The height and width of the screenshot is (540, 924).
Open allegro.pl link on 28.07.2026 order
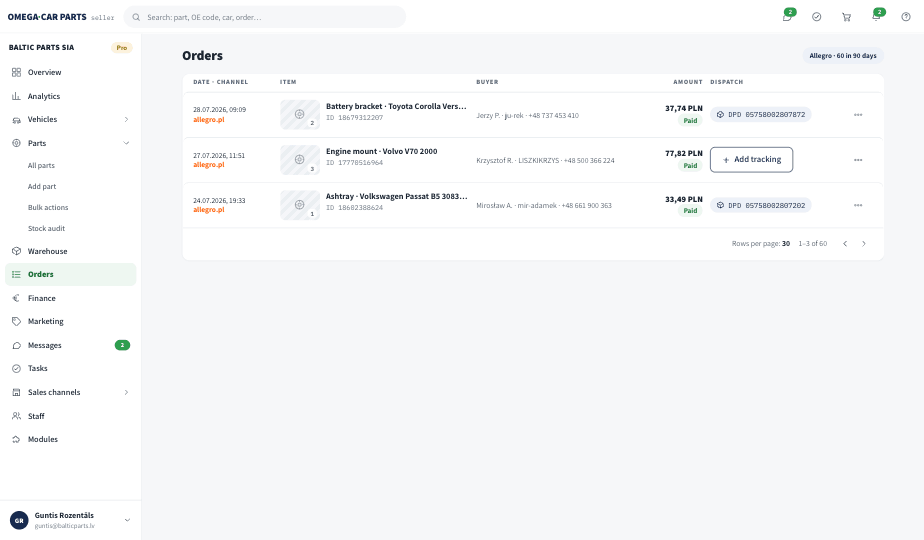(209, 120)
